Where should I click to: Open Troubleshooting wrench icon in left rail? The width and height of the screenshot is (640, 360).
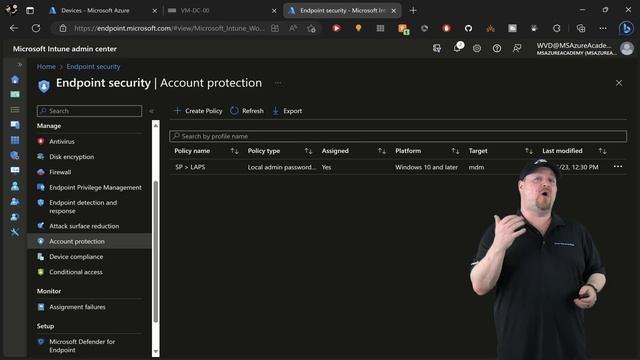[15, 232]
